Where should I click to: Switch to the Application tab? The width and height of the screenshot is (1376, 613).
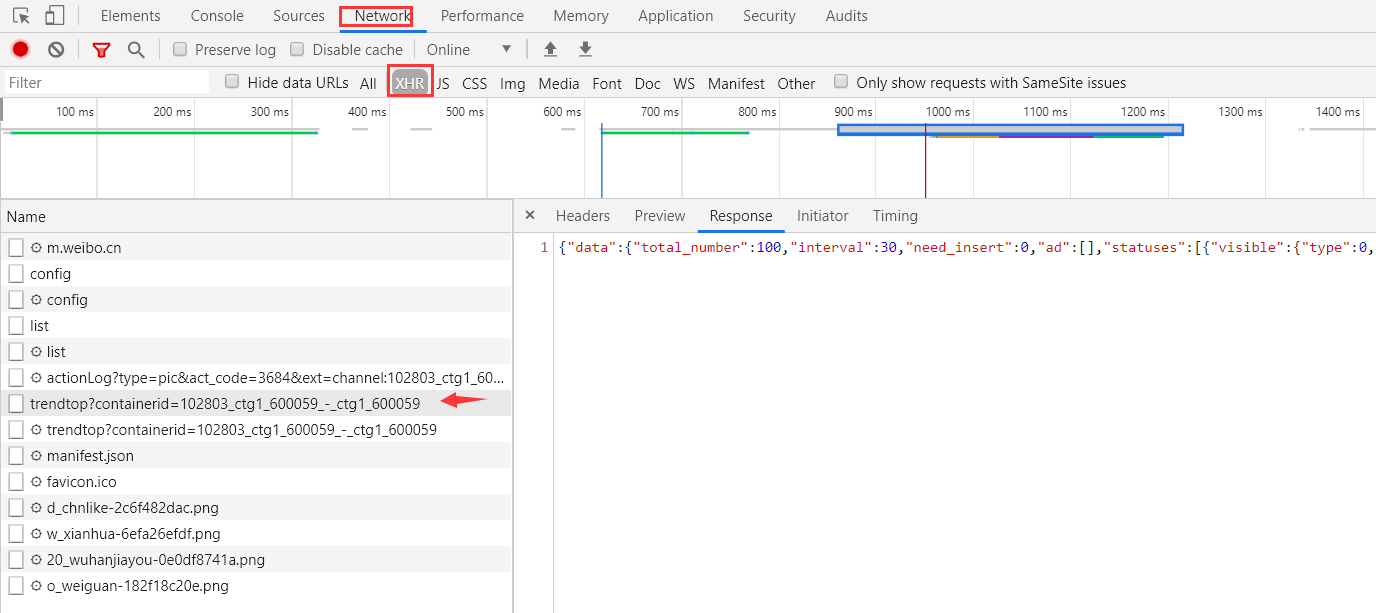click(x=676, y=16)
